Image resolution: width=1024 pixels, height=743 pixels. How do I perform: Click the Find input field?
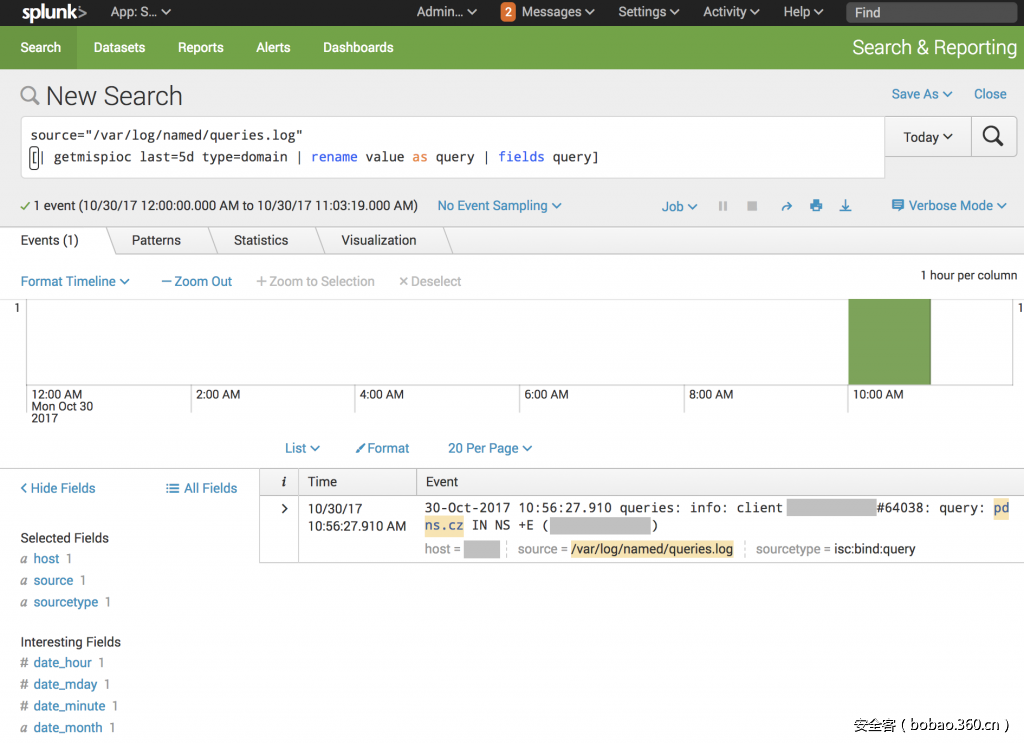pos(930,12)
